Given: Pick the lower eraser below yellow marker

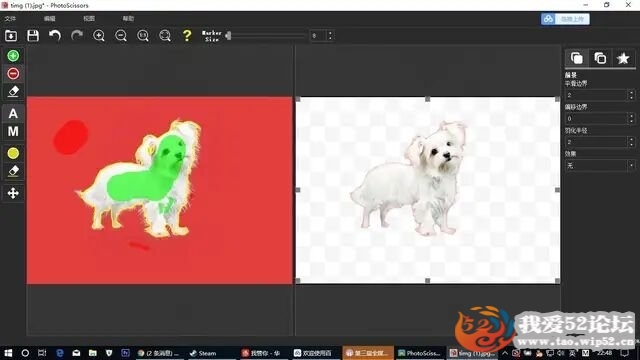Looking at the screenshot, I should [x=13, y=171].
